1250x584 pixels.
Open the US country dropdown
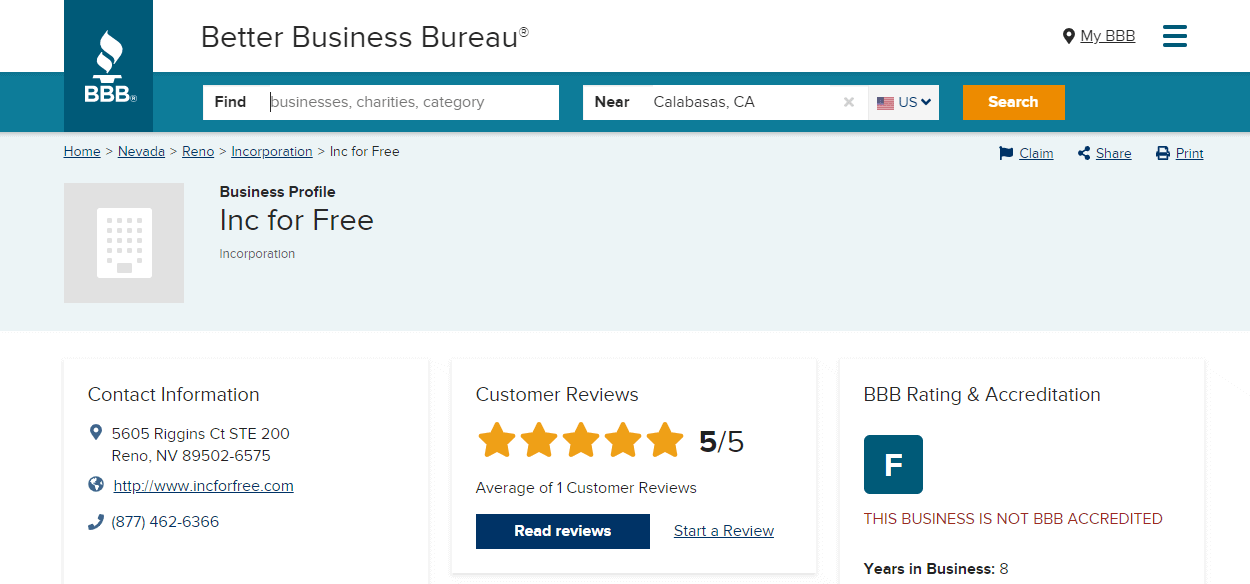point(904,102)
